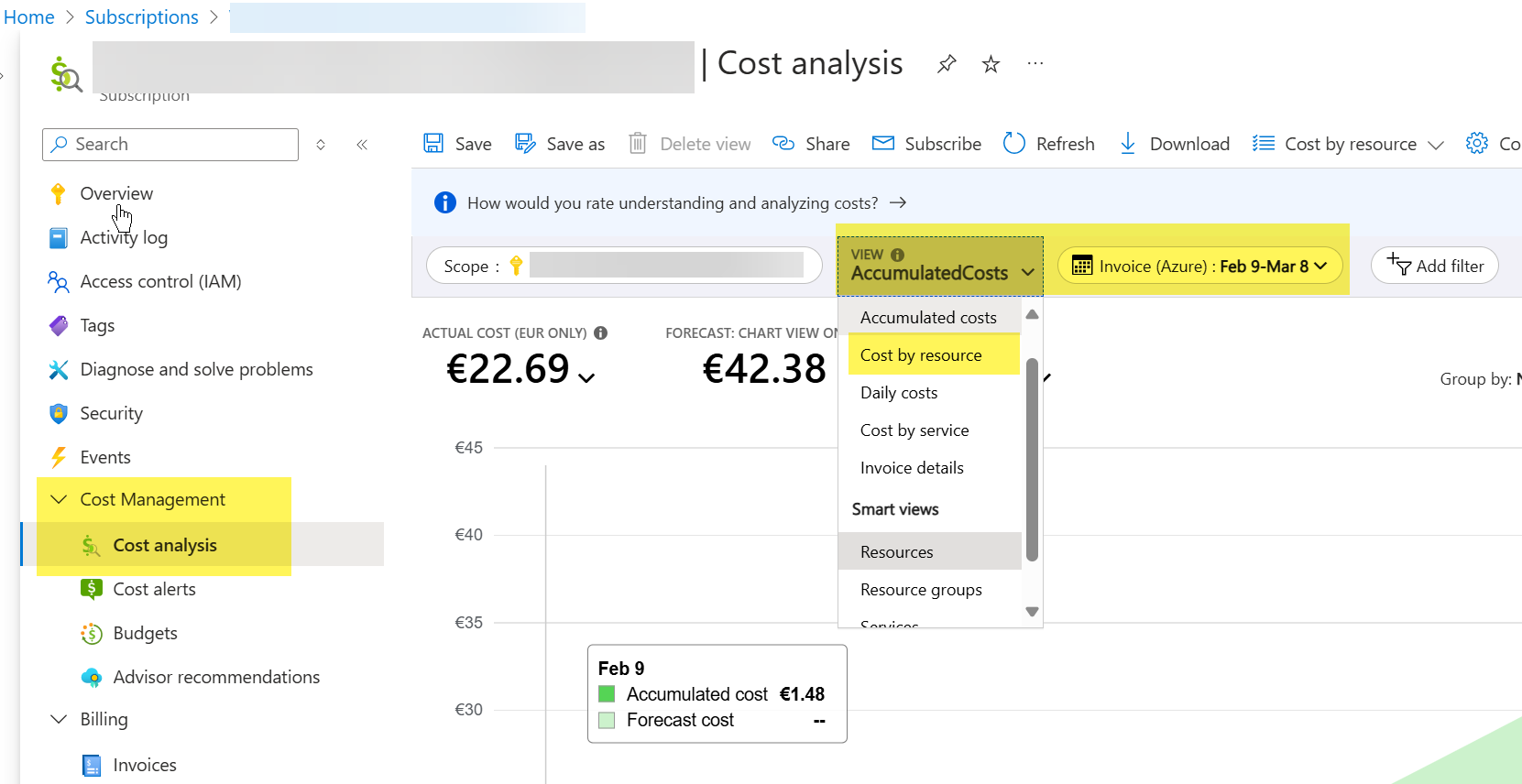Go to Home breadcrumb link
The width and height of the screenshot is (1522, 784).
pyautogui.click(x=29, y=17)
